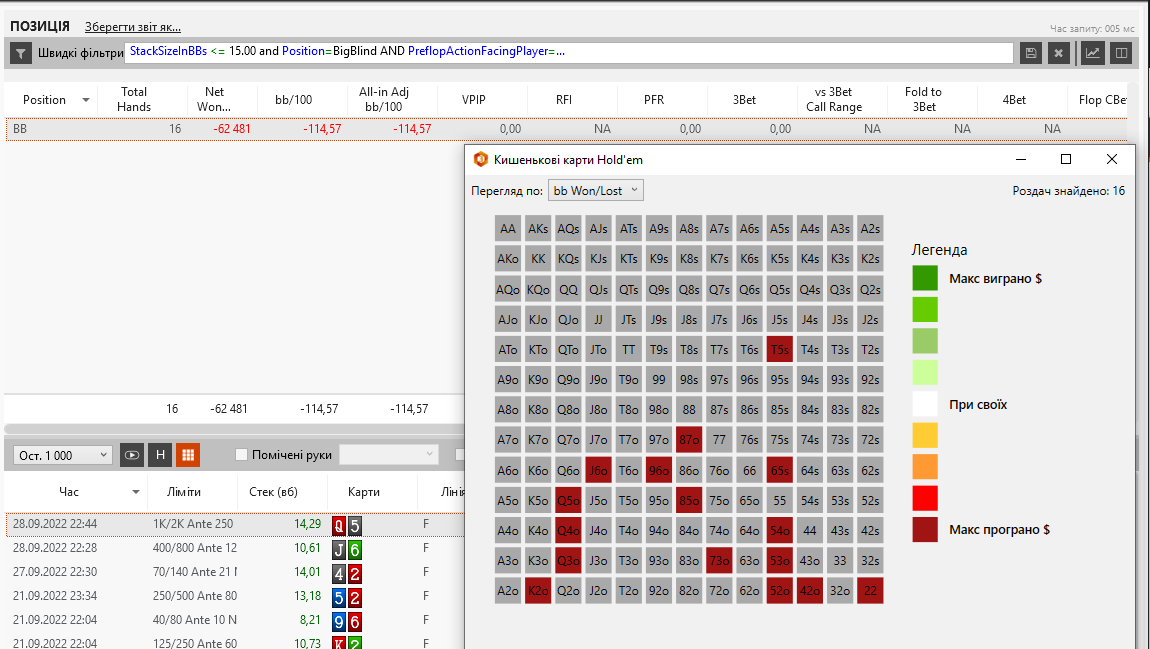
Task: Sort by VIPP column header VPIP
Action: (x=474, y=100)
